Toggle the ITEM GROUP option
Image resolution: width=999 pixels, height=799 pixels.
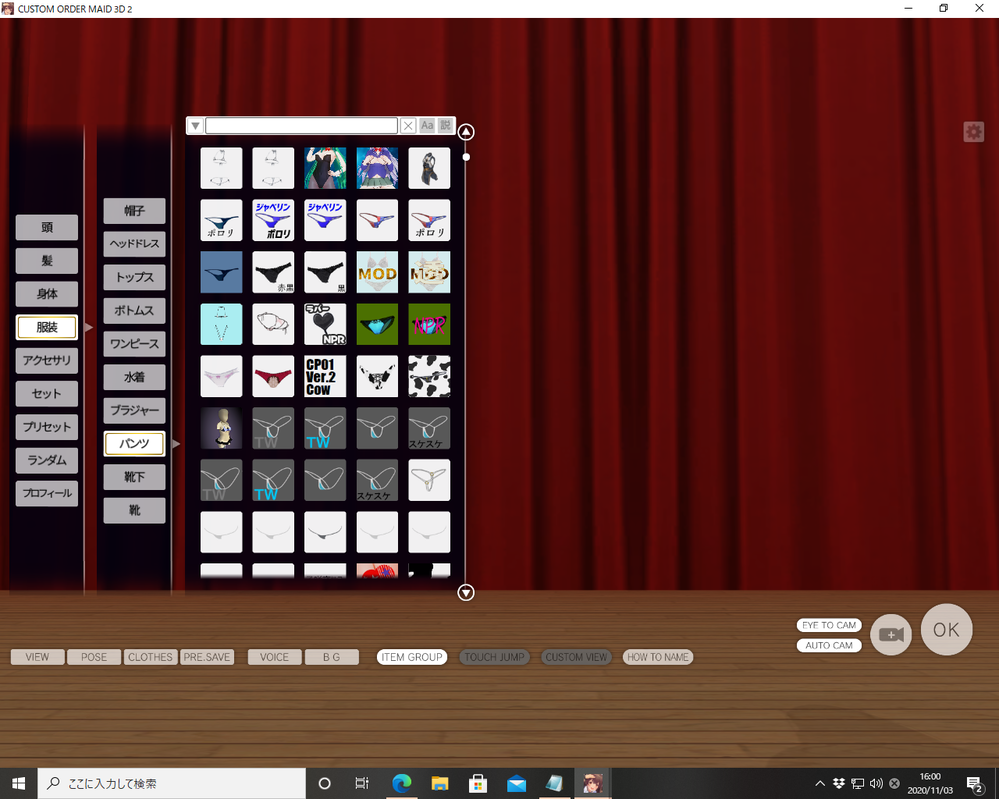coord(411,657)
